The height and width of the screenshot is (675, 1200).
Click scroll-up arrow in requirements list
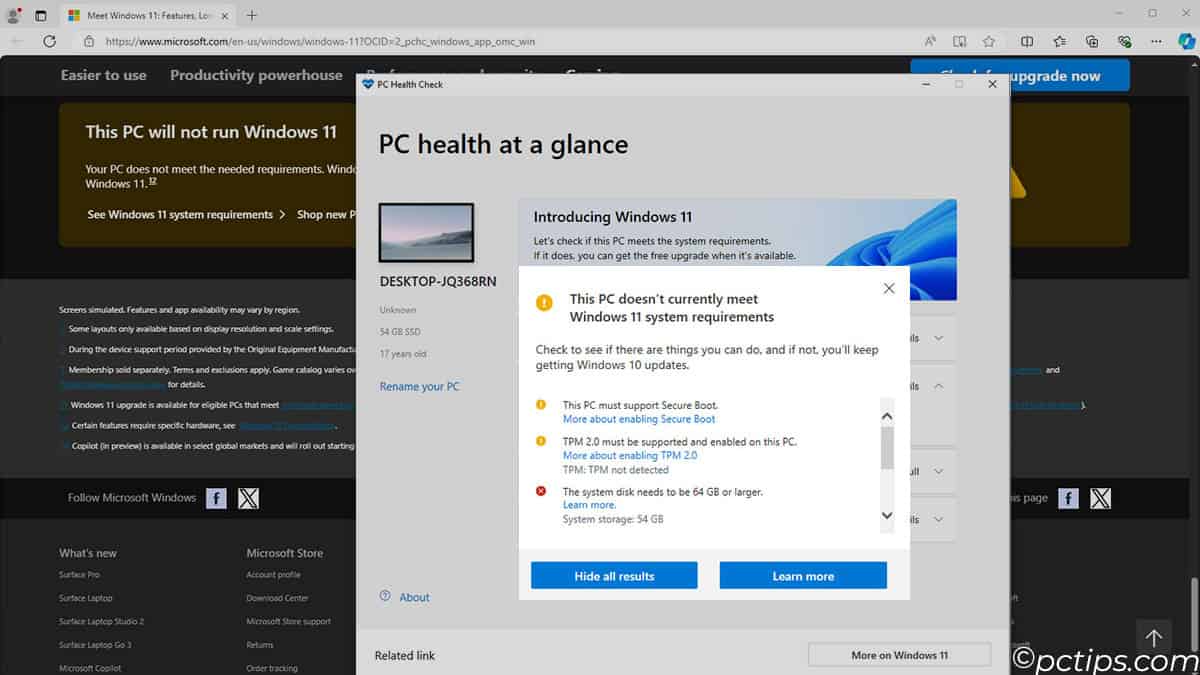pyautogui.click(x=886, y=415)
